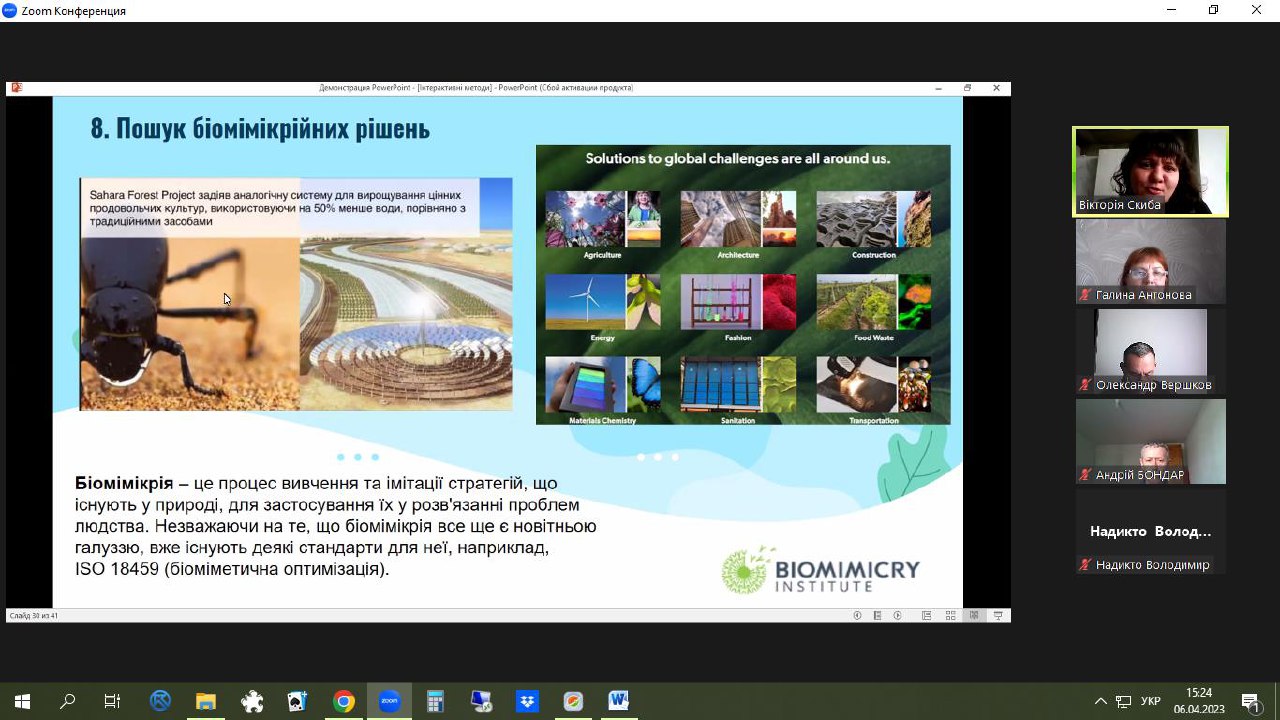Launch the puzzle-piece app on taskbar
The image size is (1280, 720).
point(252,701)
